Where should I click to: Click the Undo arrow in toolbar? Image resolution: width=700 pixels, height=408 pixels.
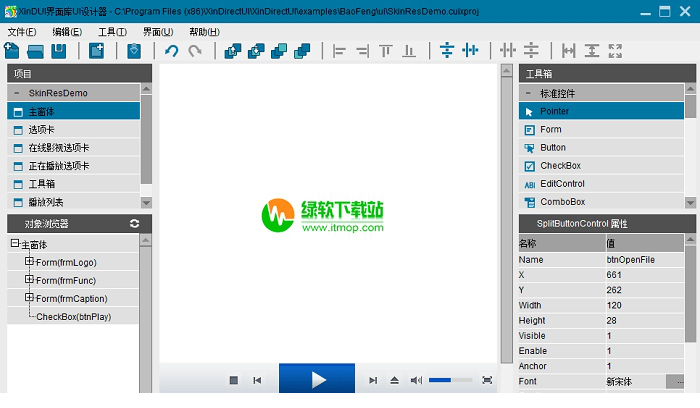(x=172, y=51)
